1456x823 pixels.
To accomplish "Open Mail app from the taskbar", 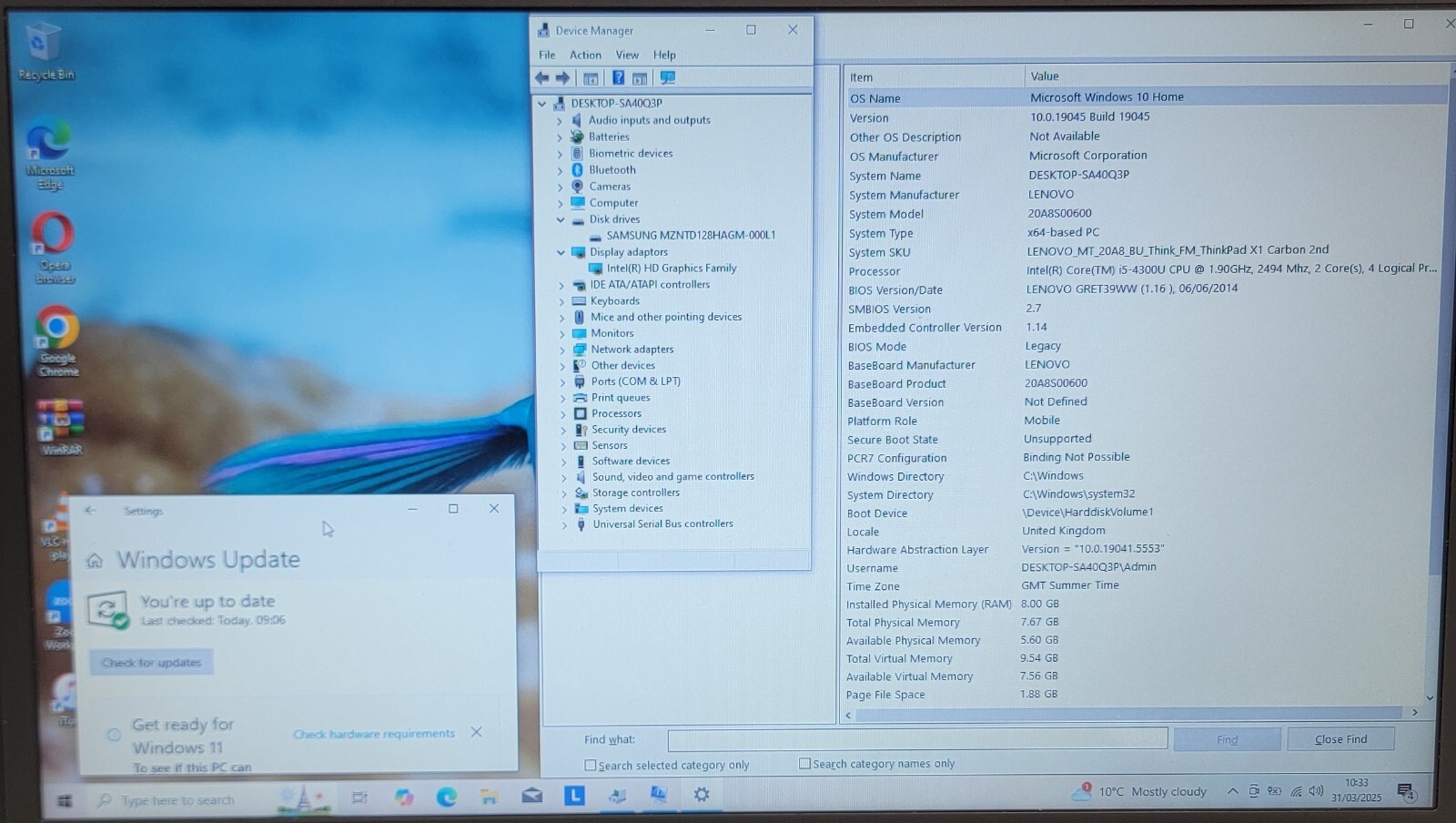I will pos(531,797).
